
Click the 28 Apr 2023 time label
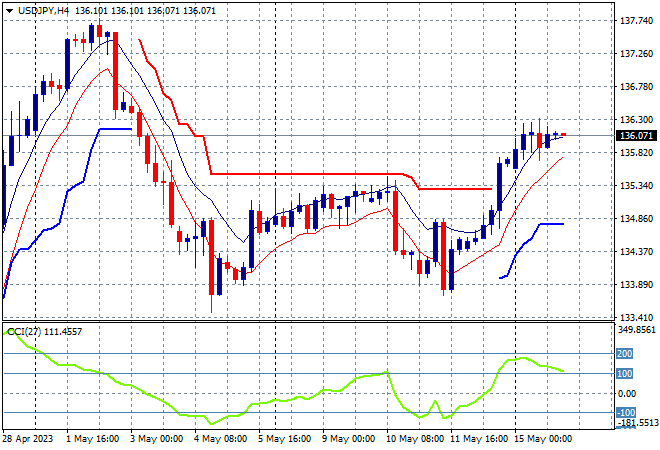point(28,439)
